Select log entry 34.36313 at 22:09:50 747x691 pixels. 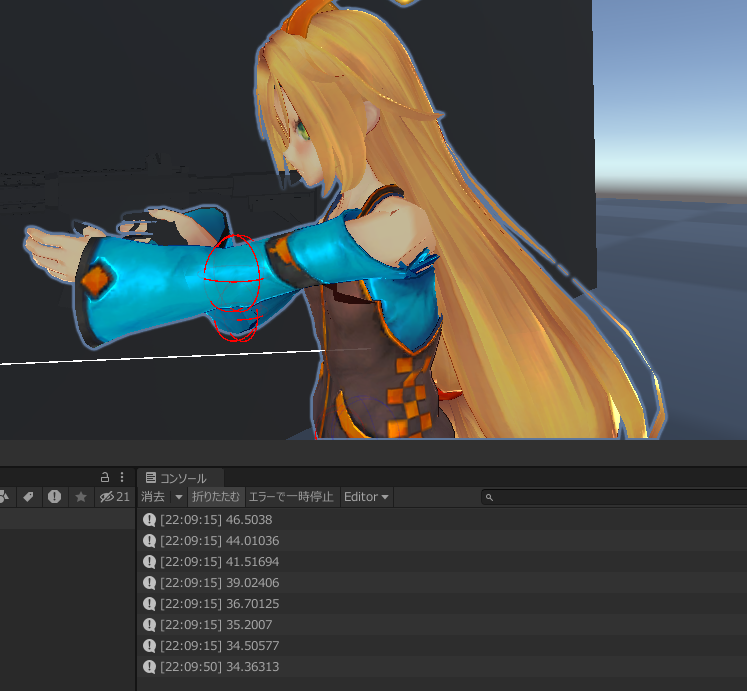(x=442, y=666)
